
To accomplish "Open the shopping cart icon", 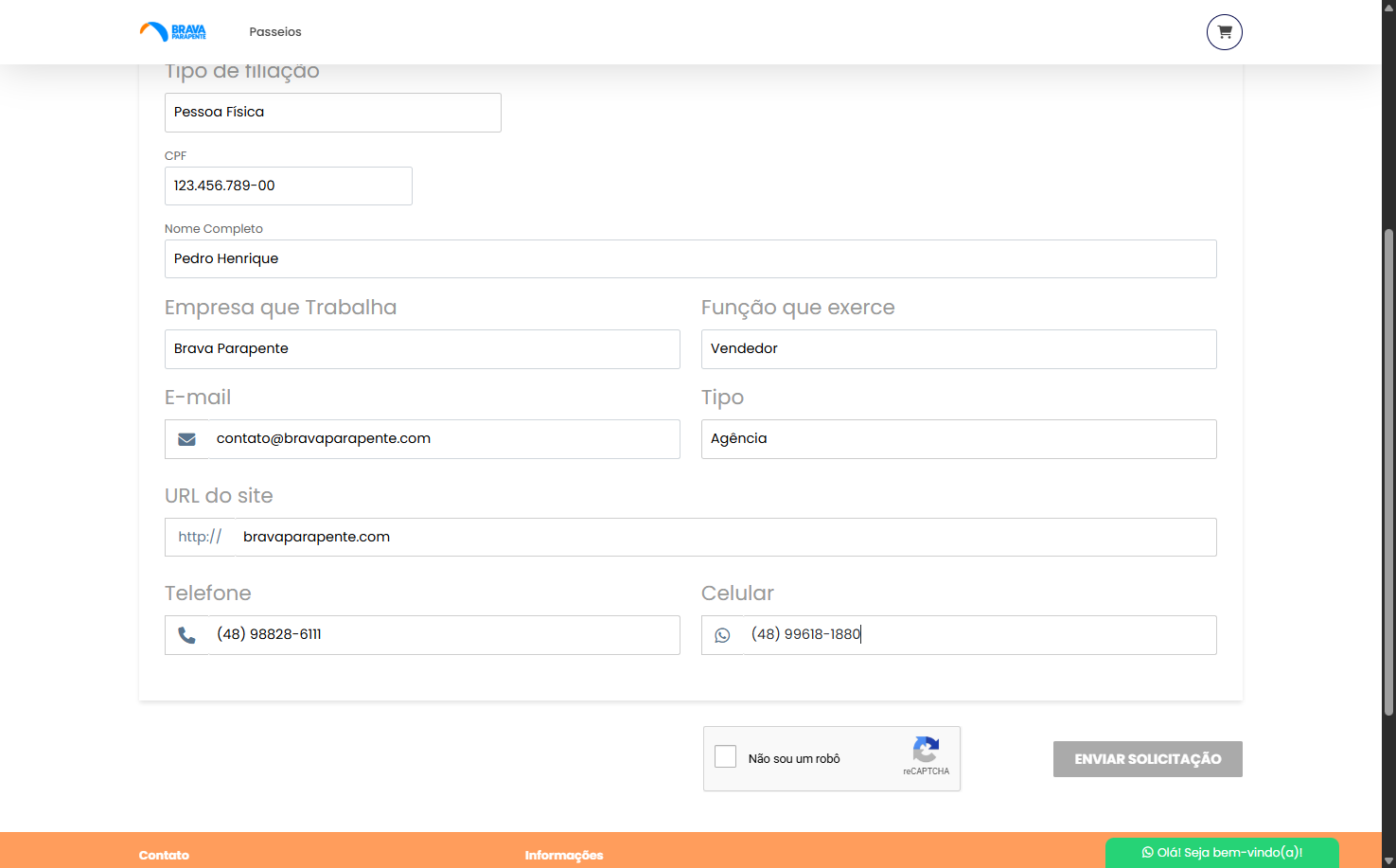I will [x=1224, y=32].
